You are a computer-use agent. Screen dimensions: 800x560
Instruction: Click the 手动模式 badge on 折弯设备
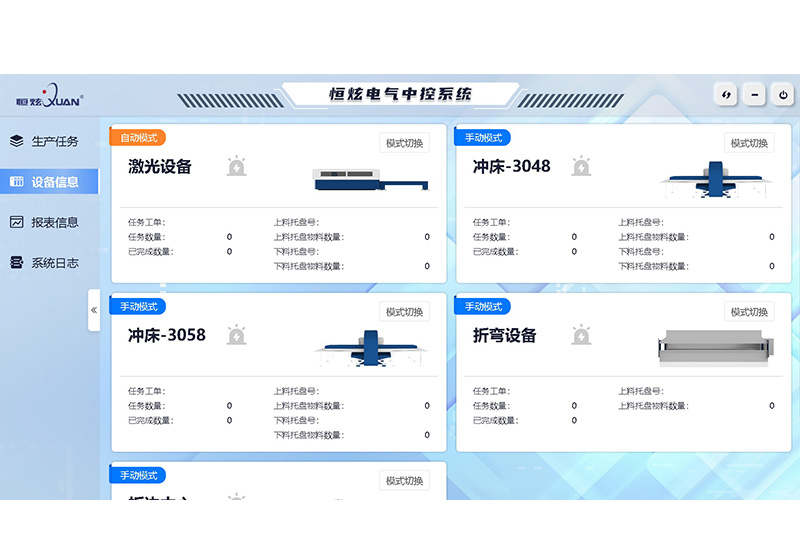[483, 307]
